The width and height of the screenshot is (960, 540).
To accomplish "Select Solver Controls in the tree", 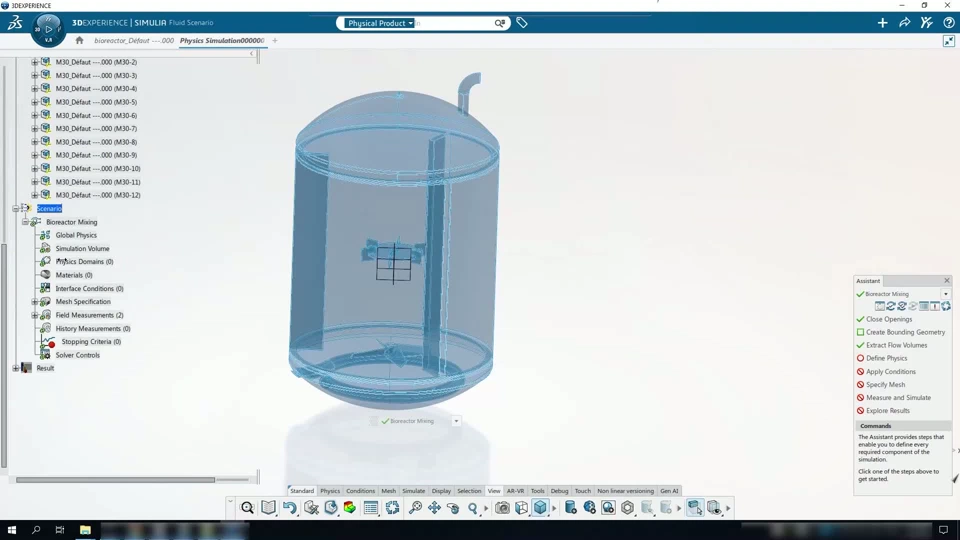I will [77, 355].
